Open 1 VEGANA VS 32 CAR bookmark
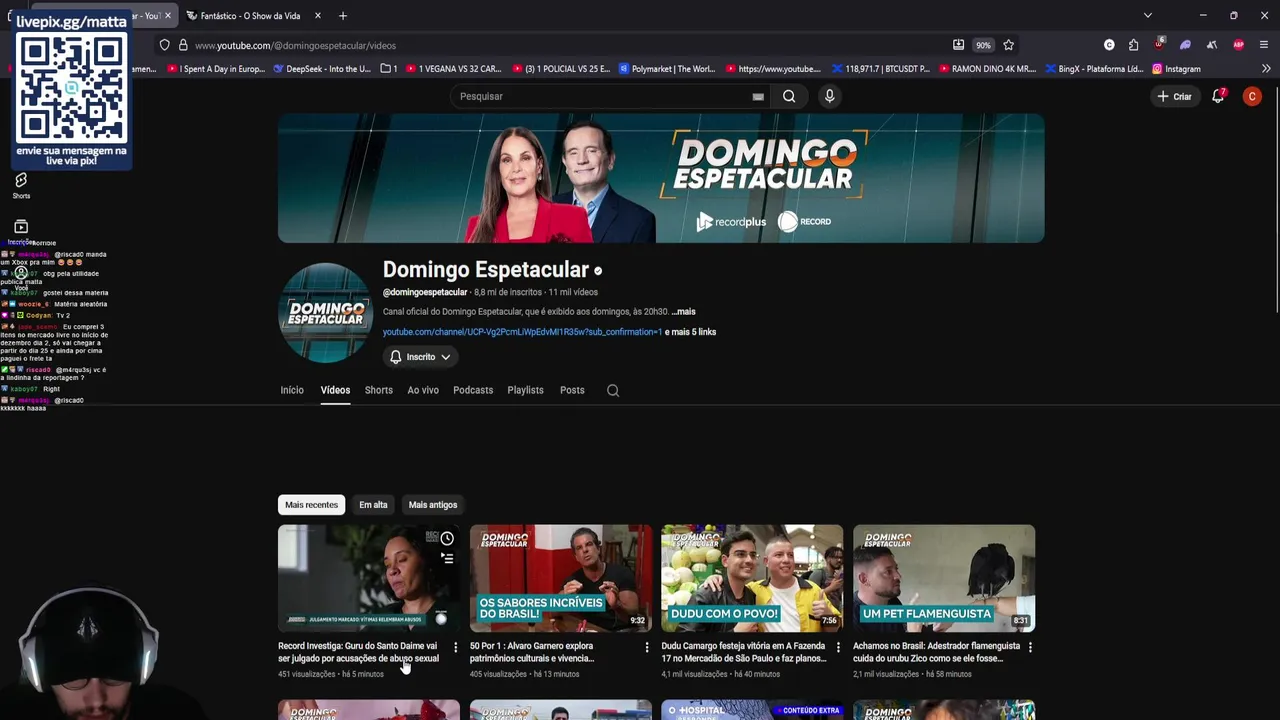 453,69
